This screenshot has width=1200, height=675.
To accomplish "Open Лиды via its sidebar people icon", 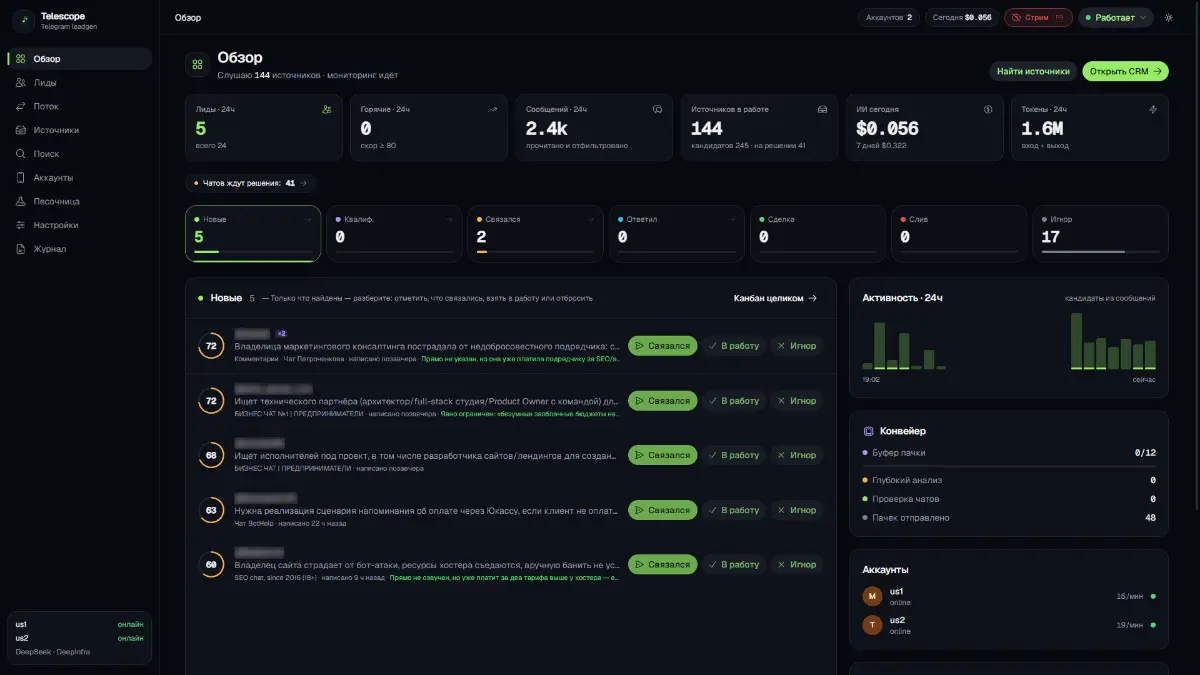I will tap(21, 83).
